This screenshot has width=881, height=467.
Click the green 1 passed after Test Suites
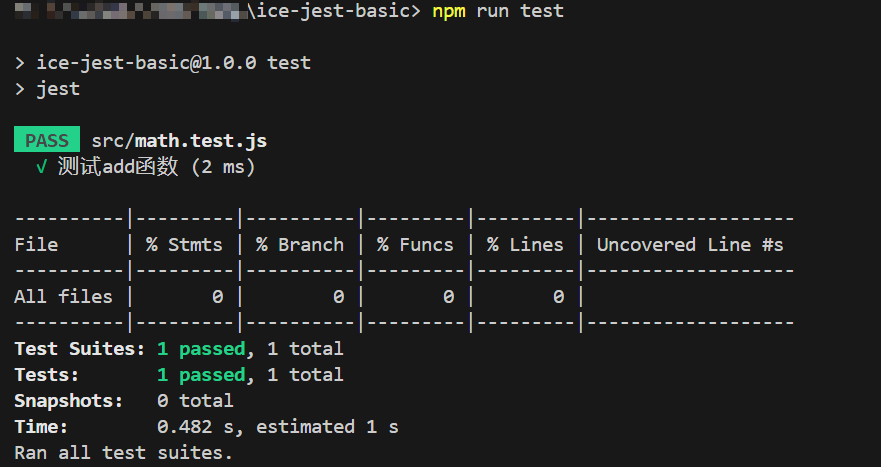pos(201,349)
